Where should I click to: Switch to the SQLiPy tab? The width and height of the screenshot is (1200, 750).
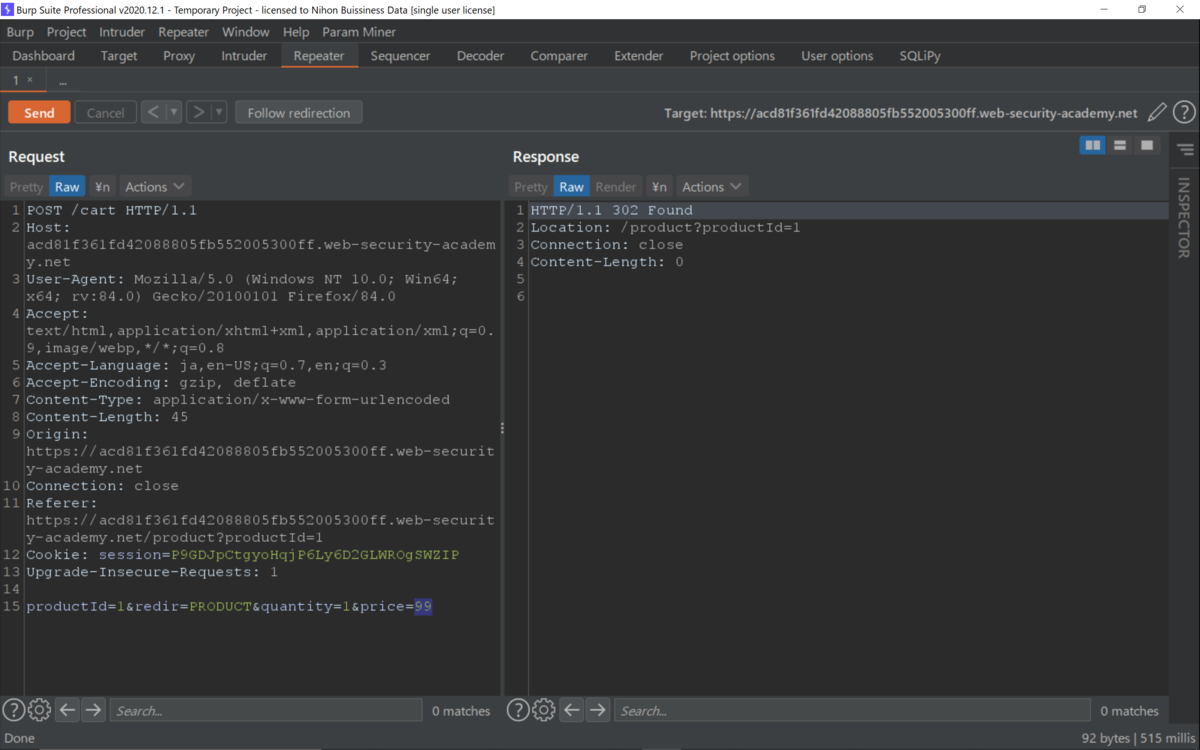(x=920, y=56)
